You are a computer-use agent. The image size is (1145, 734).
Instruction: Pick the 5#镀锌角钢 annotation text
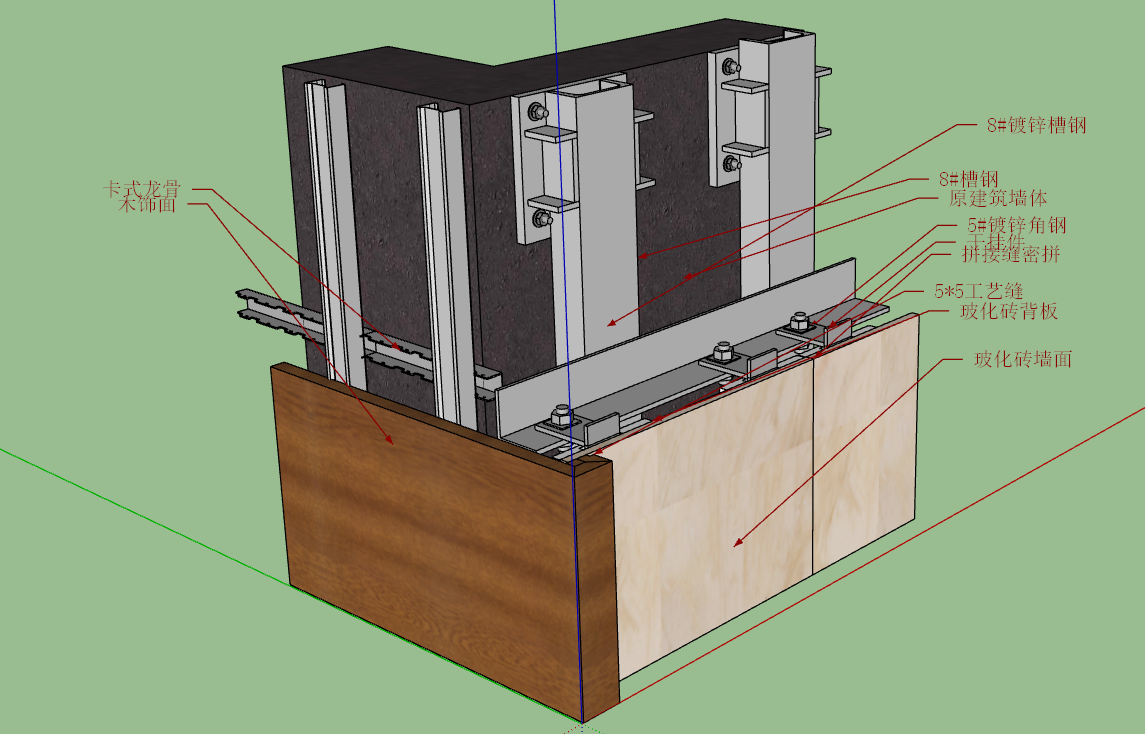pos(1016,225)
